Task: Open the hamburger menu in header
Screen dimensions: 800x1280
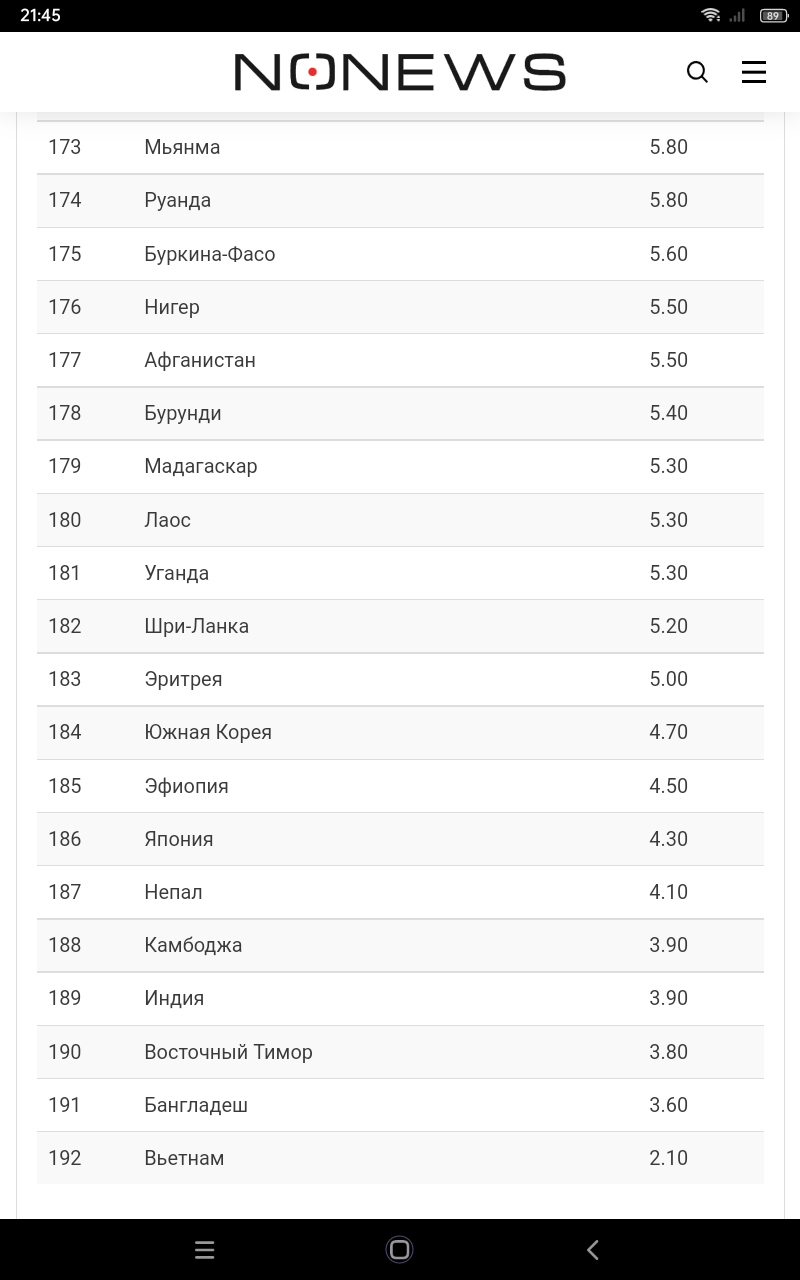Action: pyautogui.click(x=754, y=72)
